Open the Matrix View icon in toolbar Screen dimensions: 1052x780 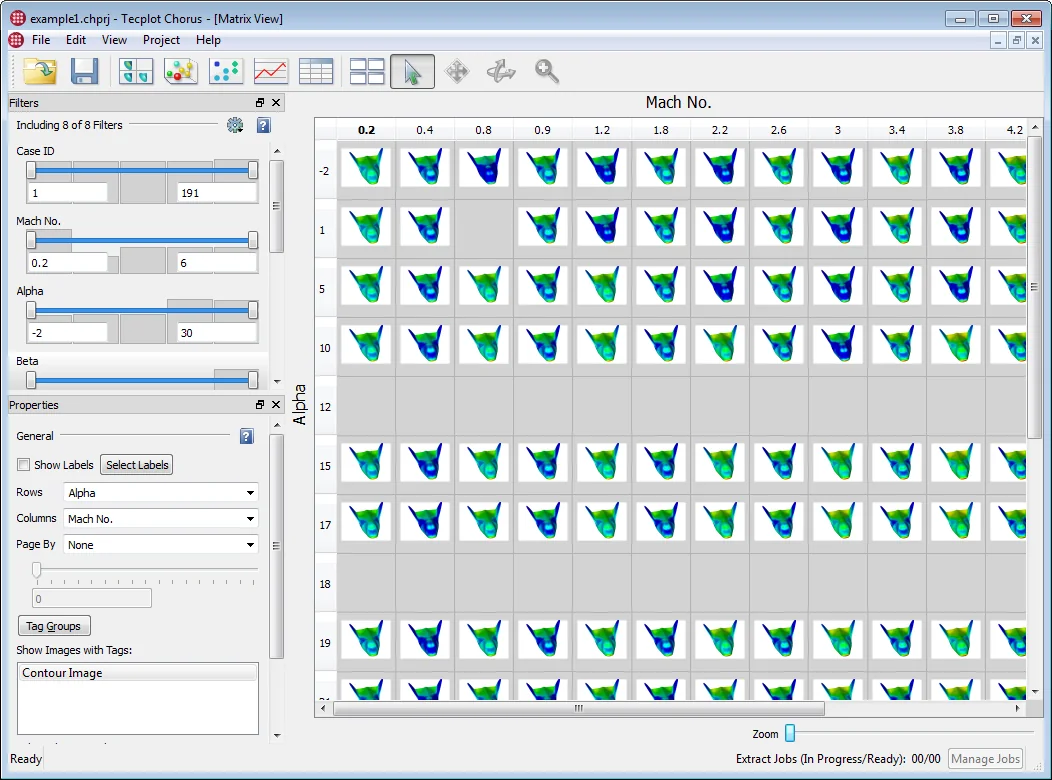[136, 71]
